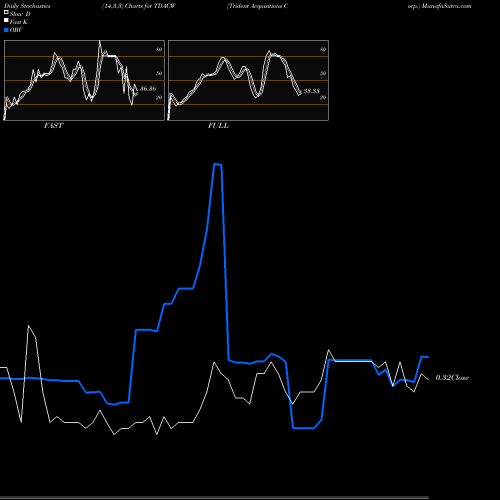This screenshot has height=500, width=500.
Task: Click the FAST chart label
Action: tap(53, 126)
